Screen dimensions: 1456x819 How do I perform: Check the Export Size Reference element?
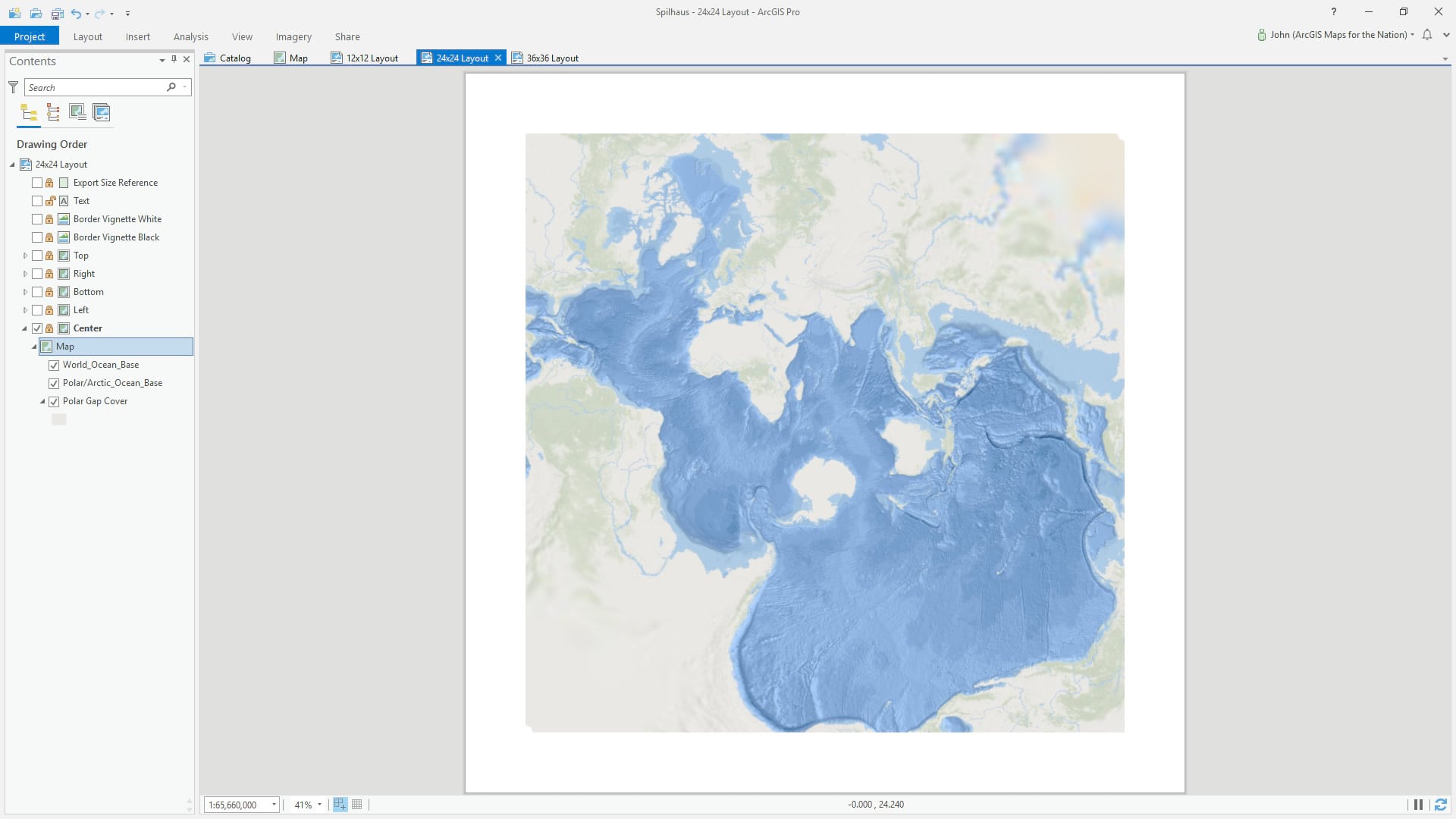(37, 183)
